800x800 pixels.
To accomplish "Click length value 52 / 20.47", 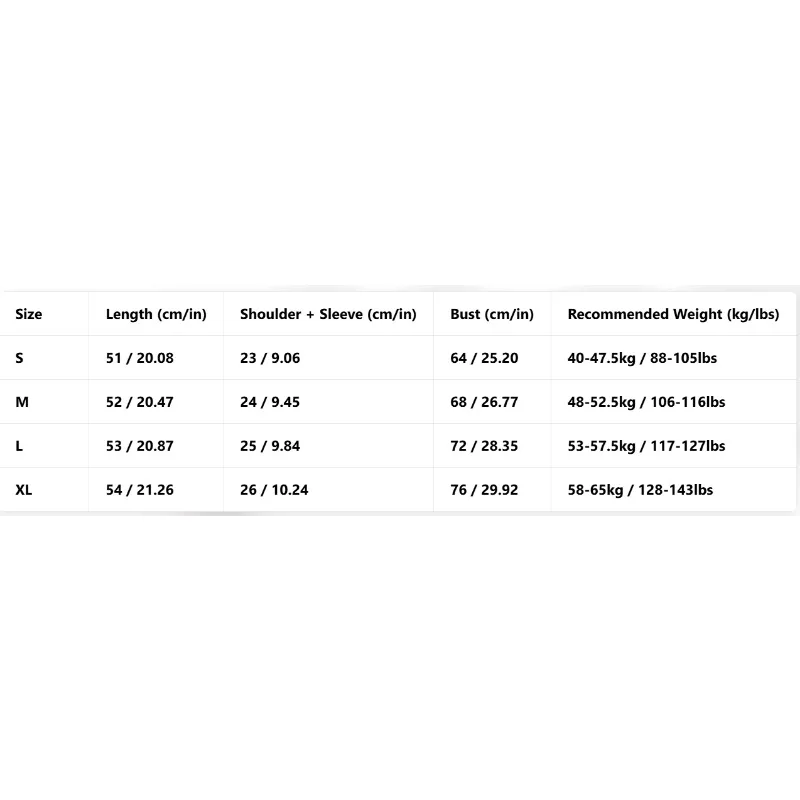I will 140,402.
